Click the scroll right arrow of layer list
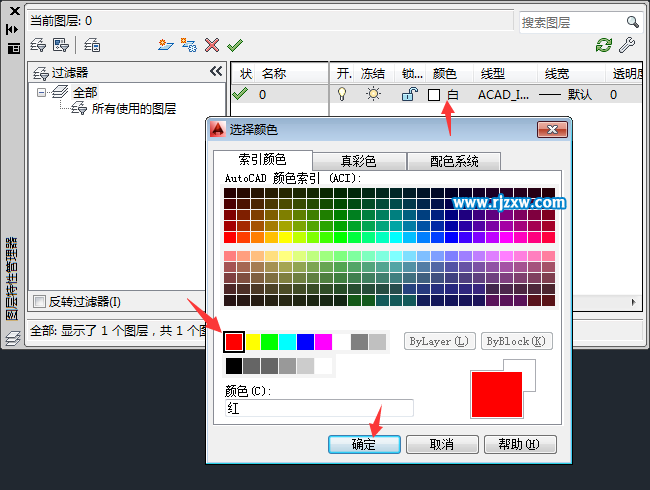Image resolution: width=650 pixels, height=490 pixels. click(633, 302)
